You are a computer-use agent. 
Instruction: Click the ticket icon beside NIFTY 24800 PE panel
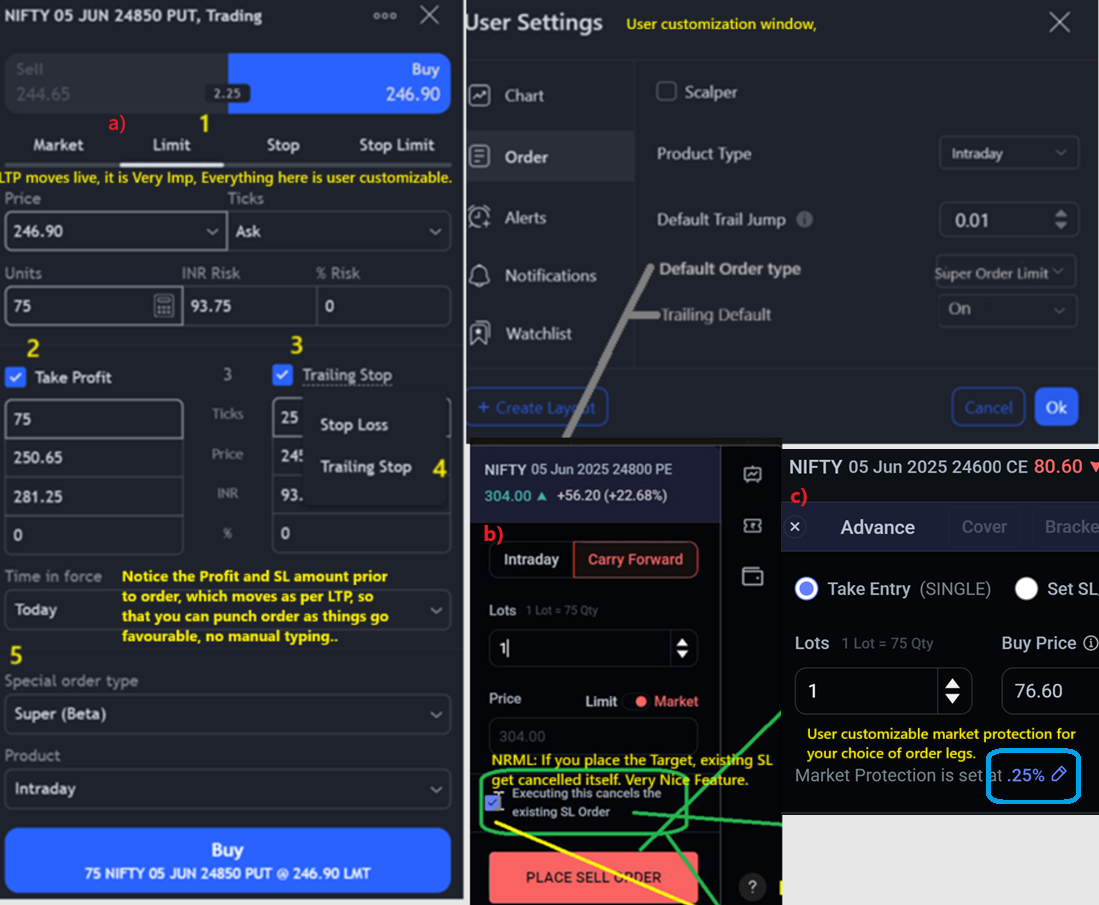coord(752,526)
